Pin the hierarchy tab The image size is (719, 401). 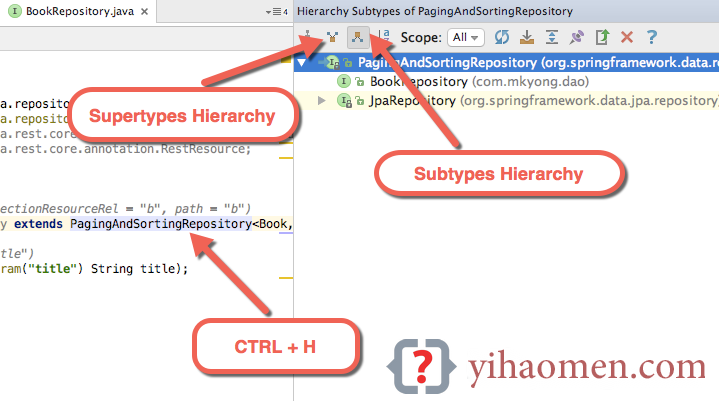577,37
